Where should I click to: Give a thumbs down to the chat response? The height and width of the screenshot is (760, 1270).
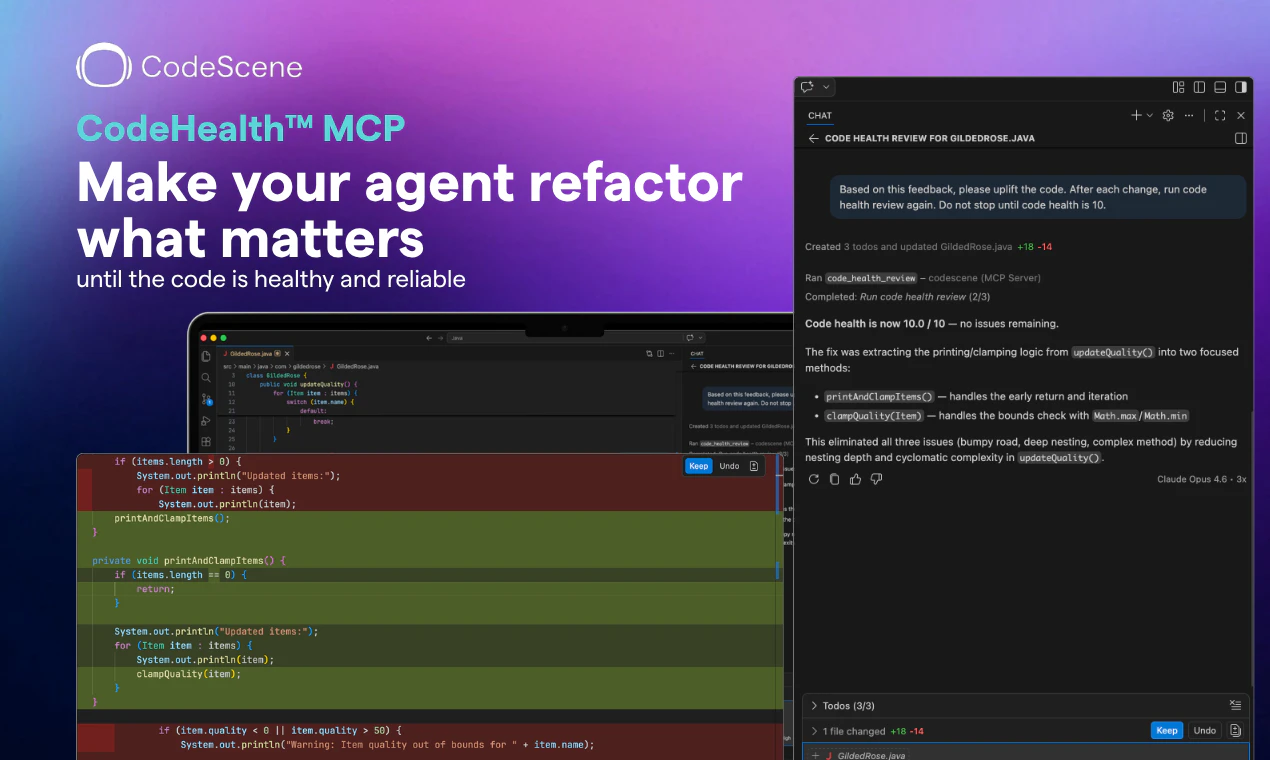click(876, 479)
